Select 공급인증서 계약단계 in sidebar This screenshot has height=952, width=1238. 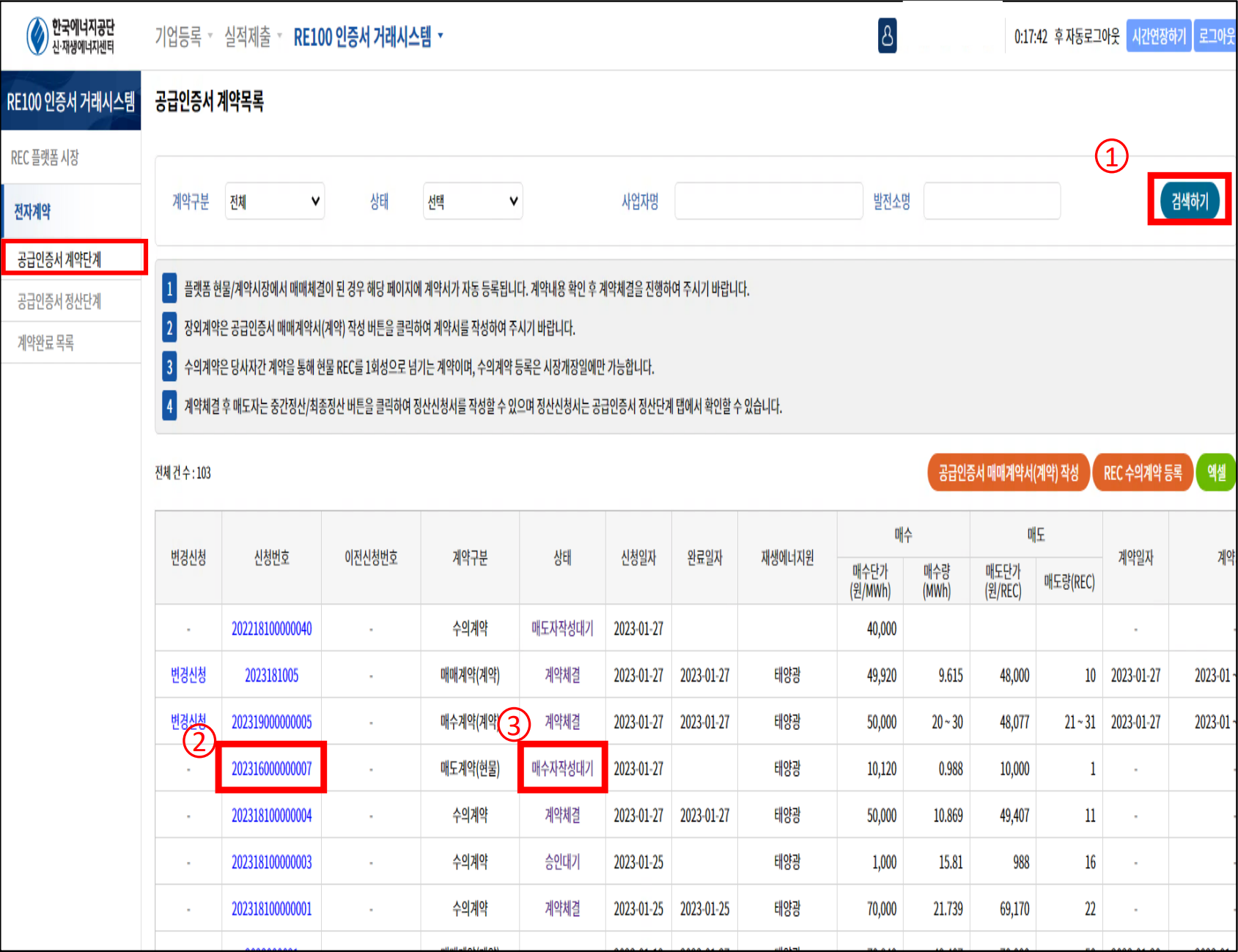tap(59, 259)
